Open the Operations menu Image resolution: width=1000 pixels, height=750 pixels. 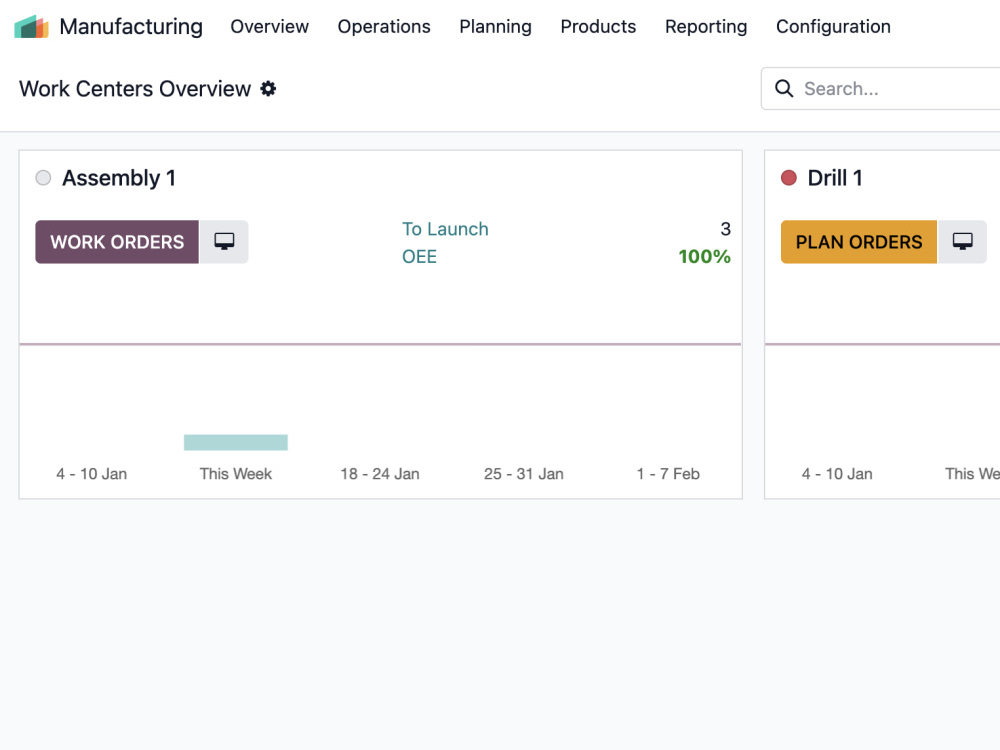pos(384,27)
